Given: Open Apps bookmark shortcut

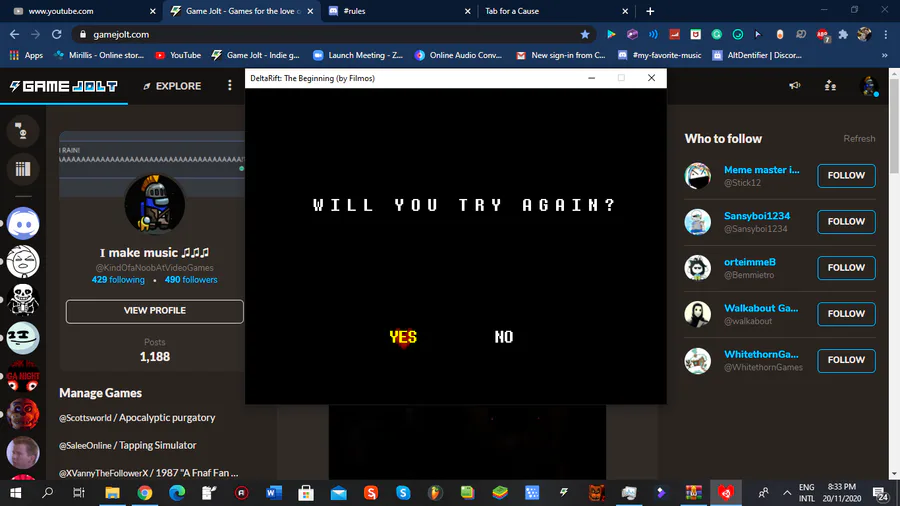Looking at the screenshot, I should pyautogui.click(x=26, y=55).
